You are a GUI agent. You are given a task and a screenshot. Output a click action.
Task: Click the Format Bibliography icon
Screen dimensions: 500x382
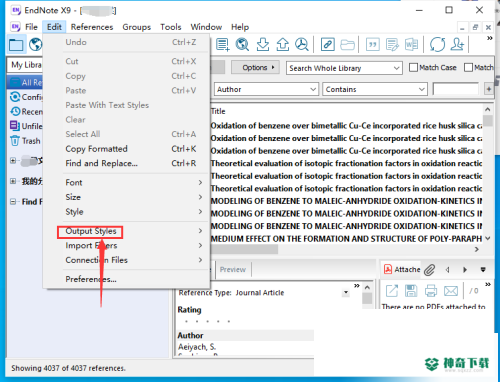point(392,44)
